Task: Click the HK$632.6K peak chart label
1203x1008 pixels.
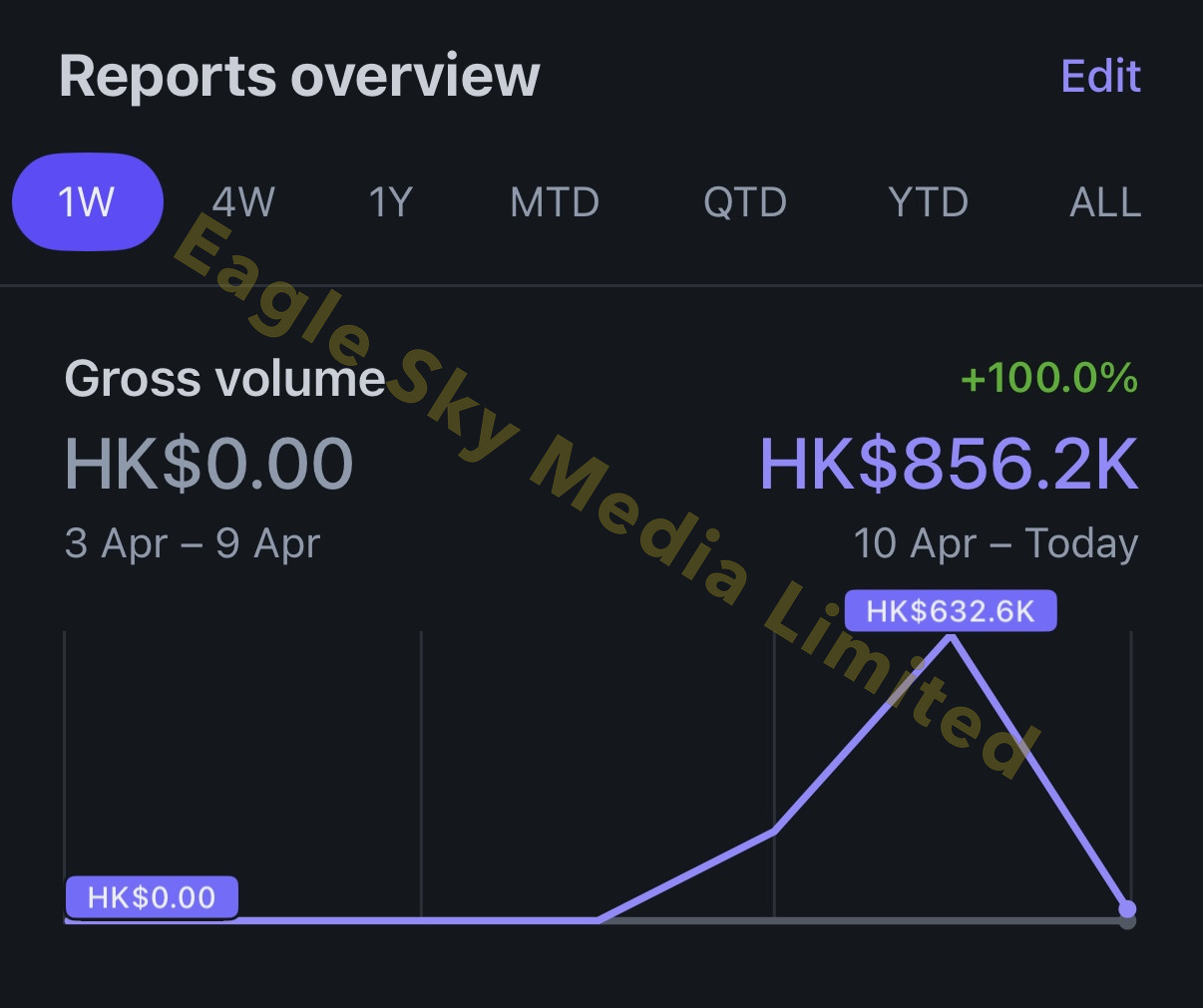Action: (x=951, y=611)
